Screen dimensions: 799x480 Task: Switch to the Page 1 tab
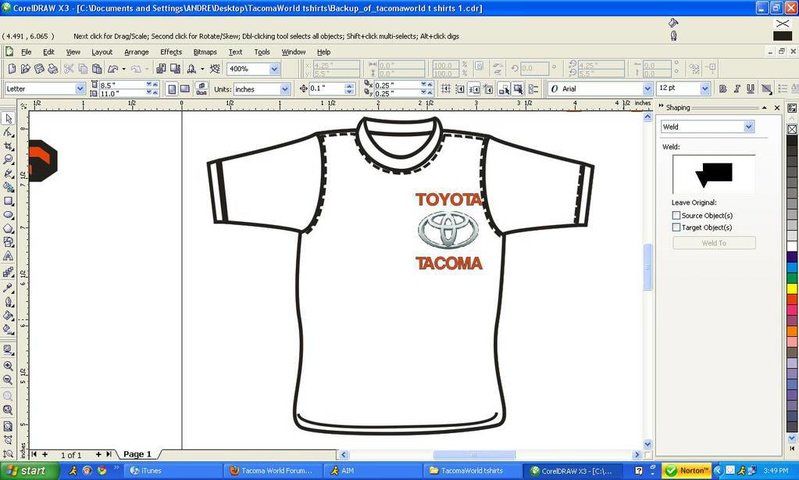click(x=137, y=454)
